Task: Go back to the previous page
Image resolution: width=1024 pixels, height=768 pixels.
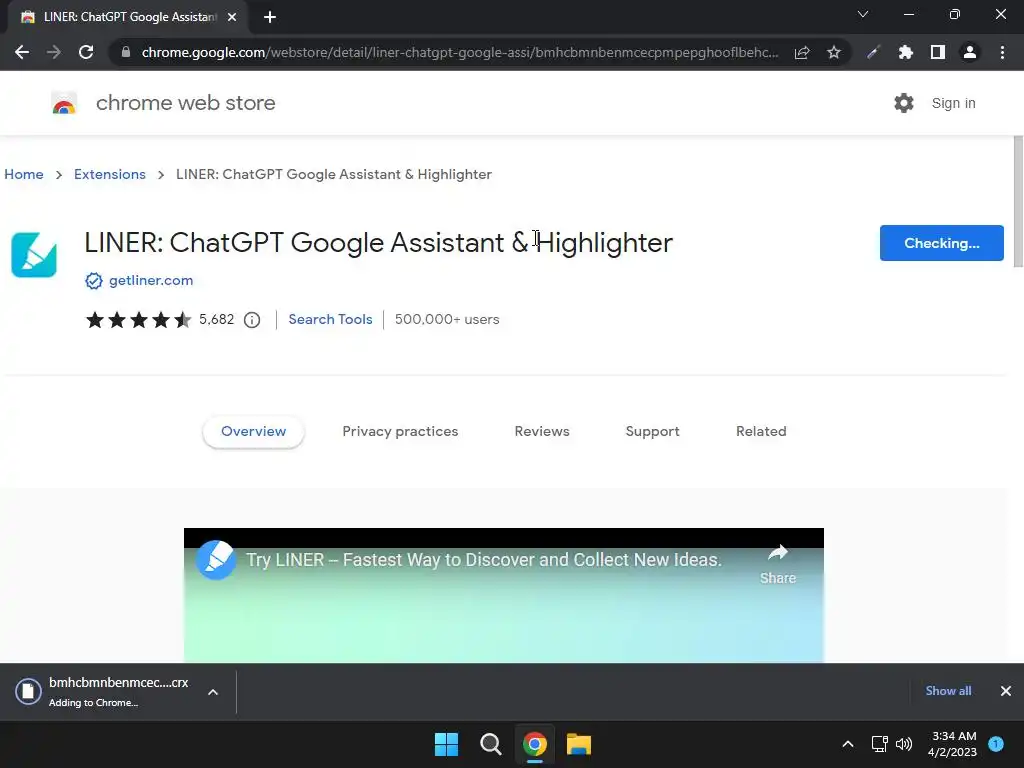Action: [22, 52]
